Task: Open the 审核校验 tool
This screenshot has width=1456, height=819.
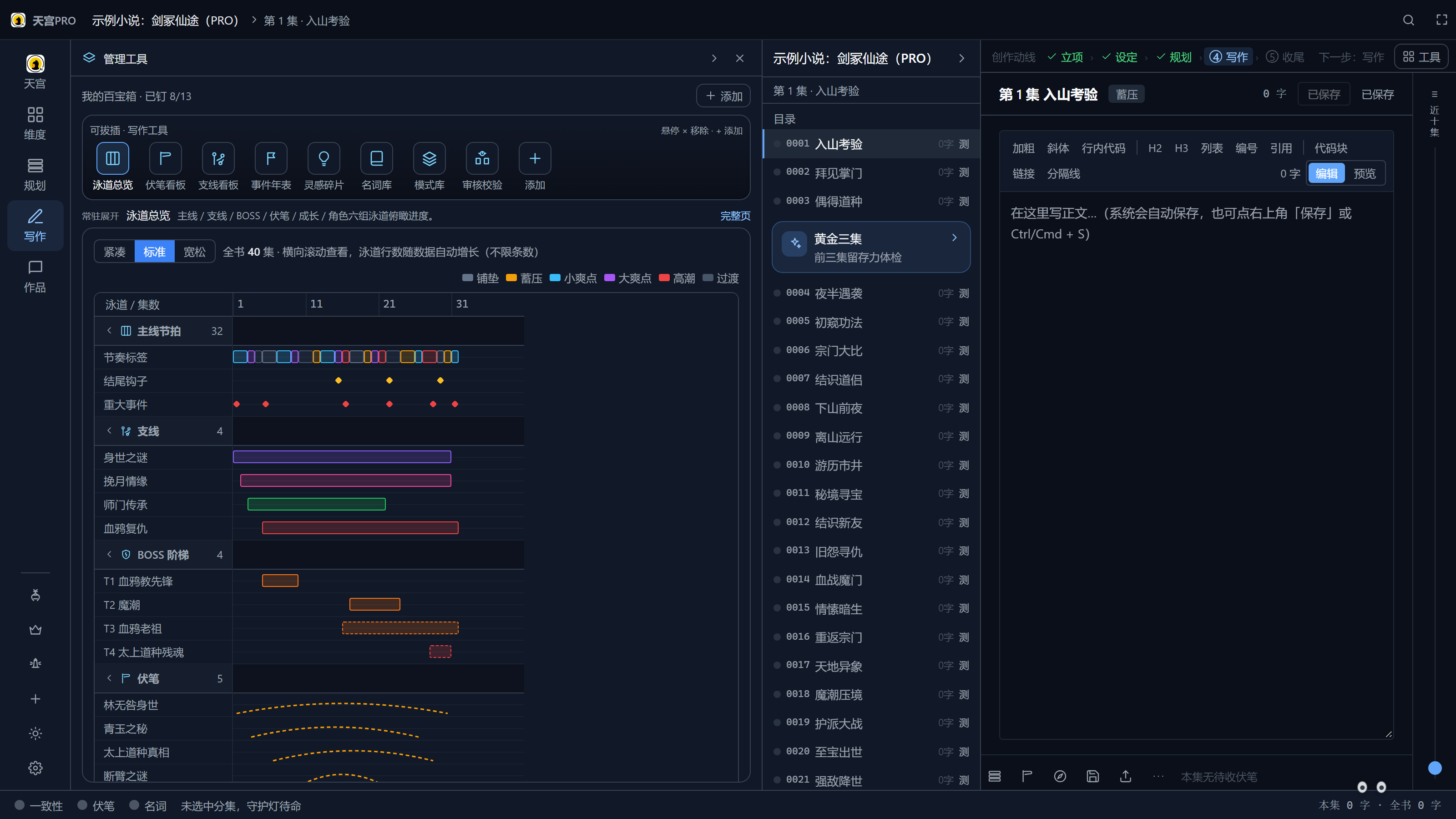Action: point(482,158)
